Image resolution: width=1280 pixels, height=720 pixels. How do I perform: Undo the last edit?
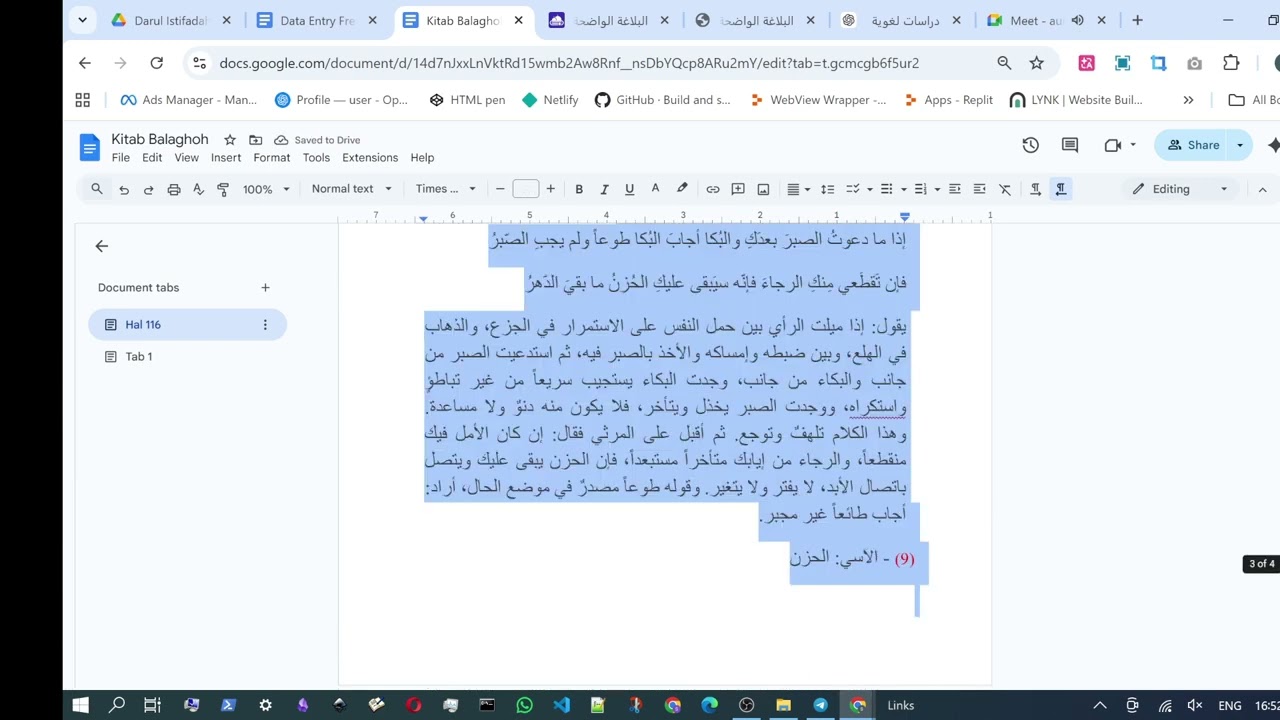point(123,189)
